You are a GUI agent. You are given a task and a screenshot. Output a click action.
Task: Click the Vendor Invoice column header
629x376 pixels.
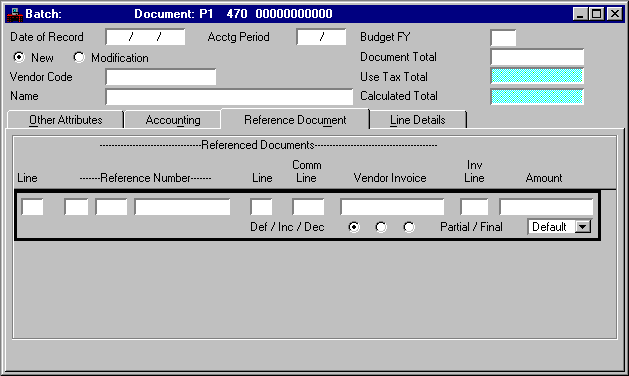(390, 178)
